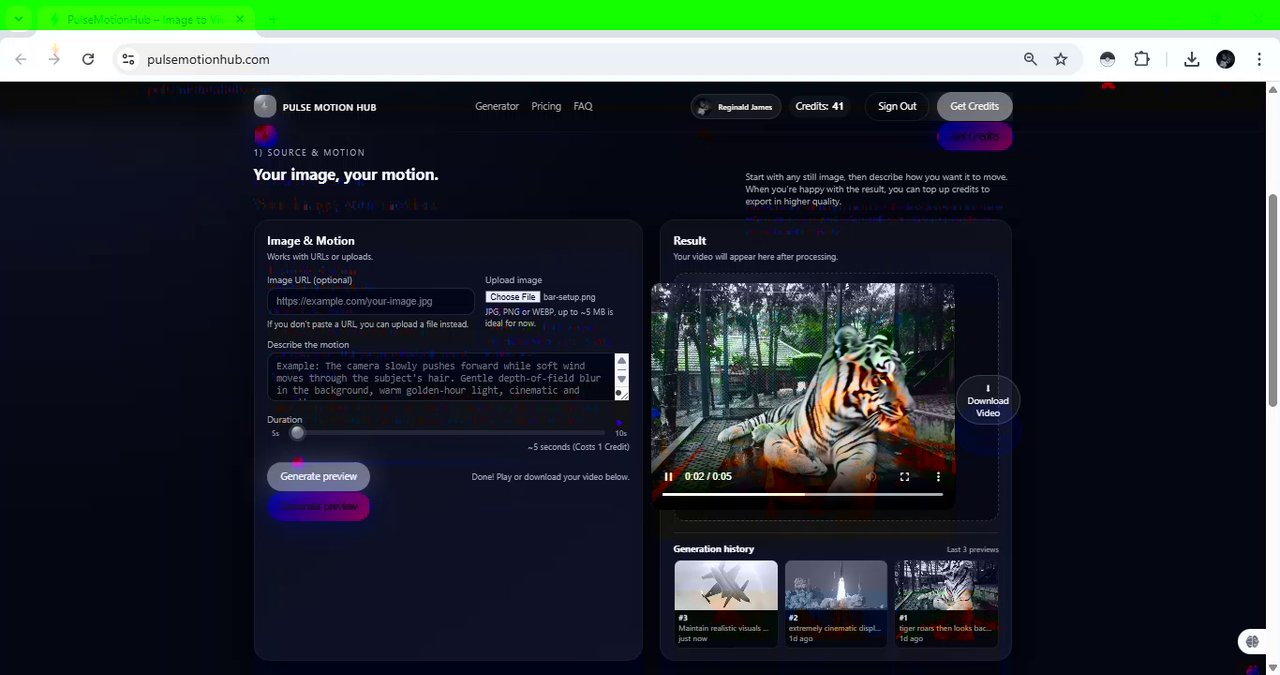Click the Image URL input field
The image size is (1280, 675).
click(x=371, y=301)
